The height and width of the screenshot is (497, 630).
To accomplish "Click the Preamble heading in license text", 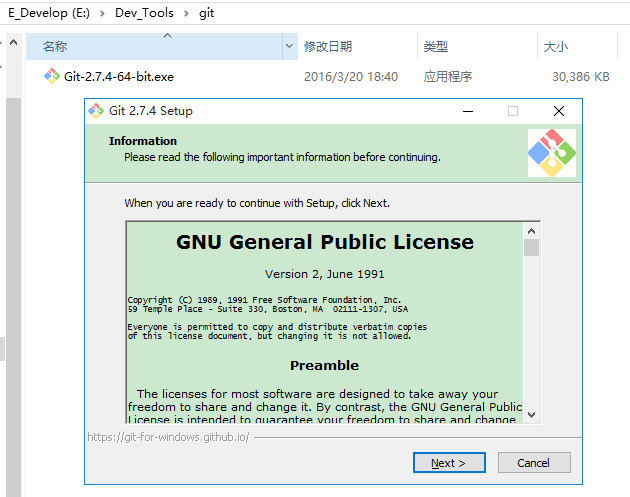I will [x=324, y=365].
